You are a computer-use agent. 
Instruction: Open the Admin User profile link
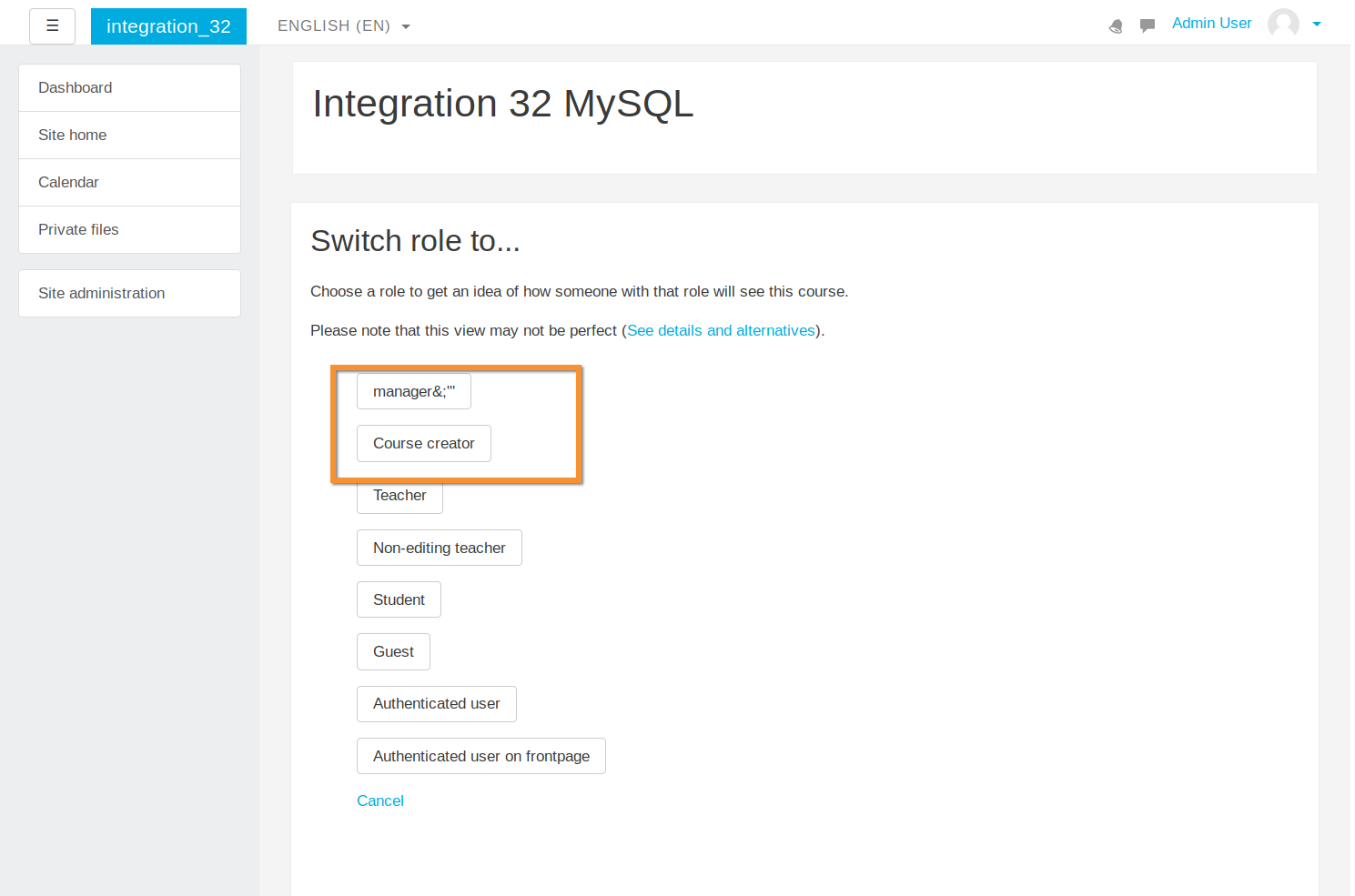[1211, 24]
